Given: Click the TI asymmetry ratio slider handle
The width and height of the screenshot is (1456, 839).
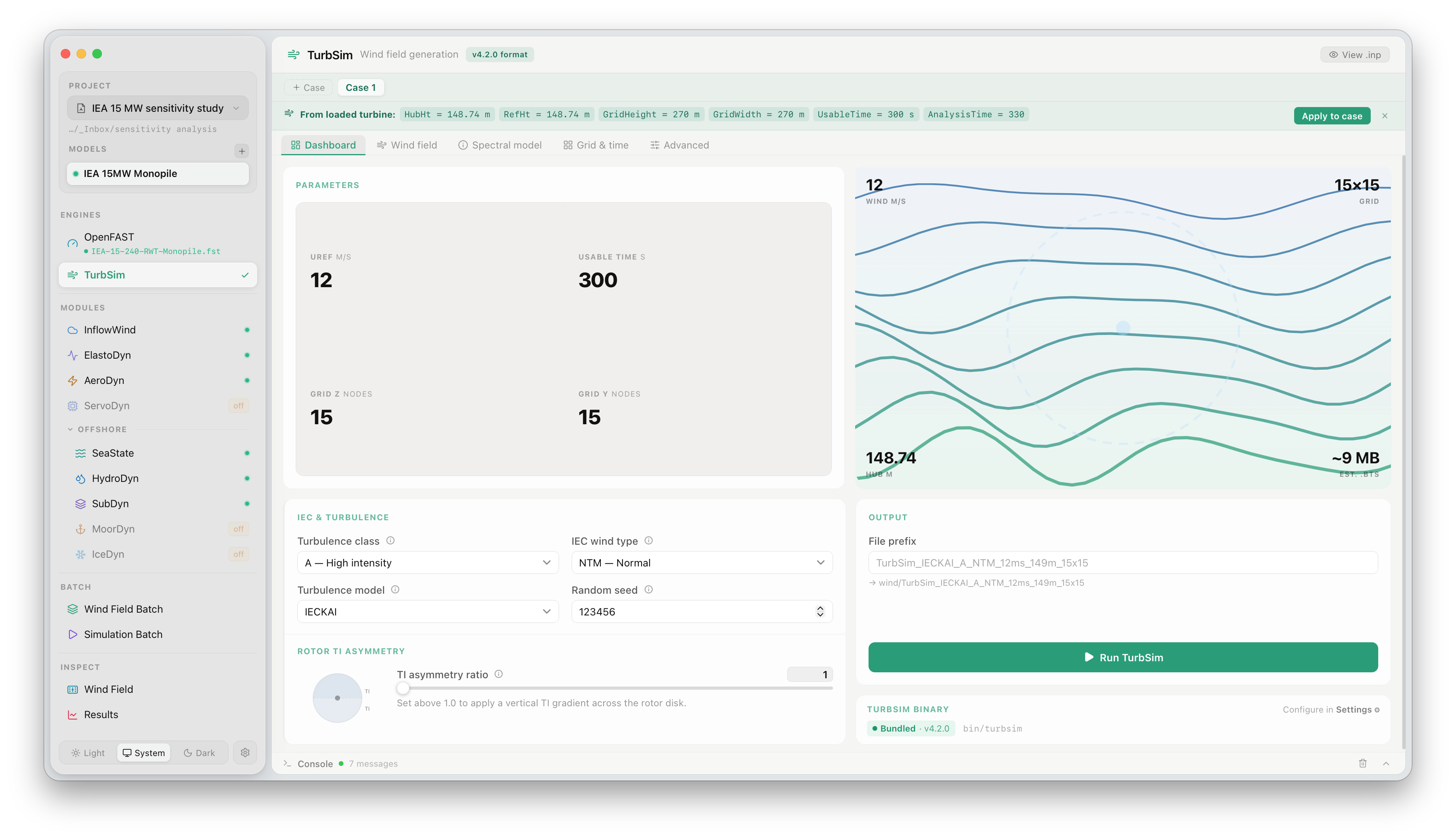Looking at the screenshot, I should tap(403, 688).
